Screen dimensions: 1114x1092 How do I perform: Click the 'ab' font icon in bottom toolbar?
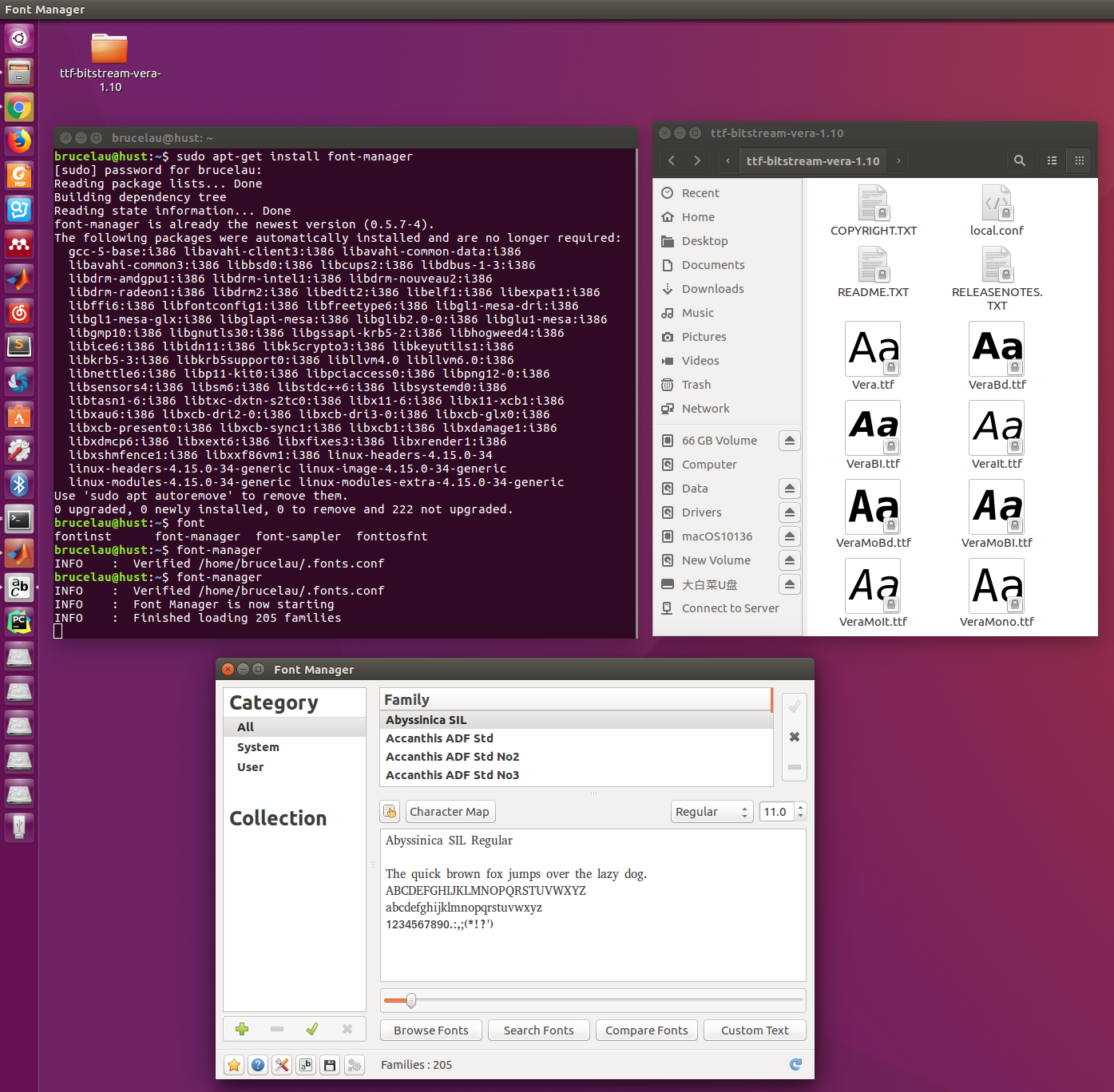tap(306, 1064)
